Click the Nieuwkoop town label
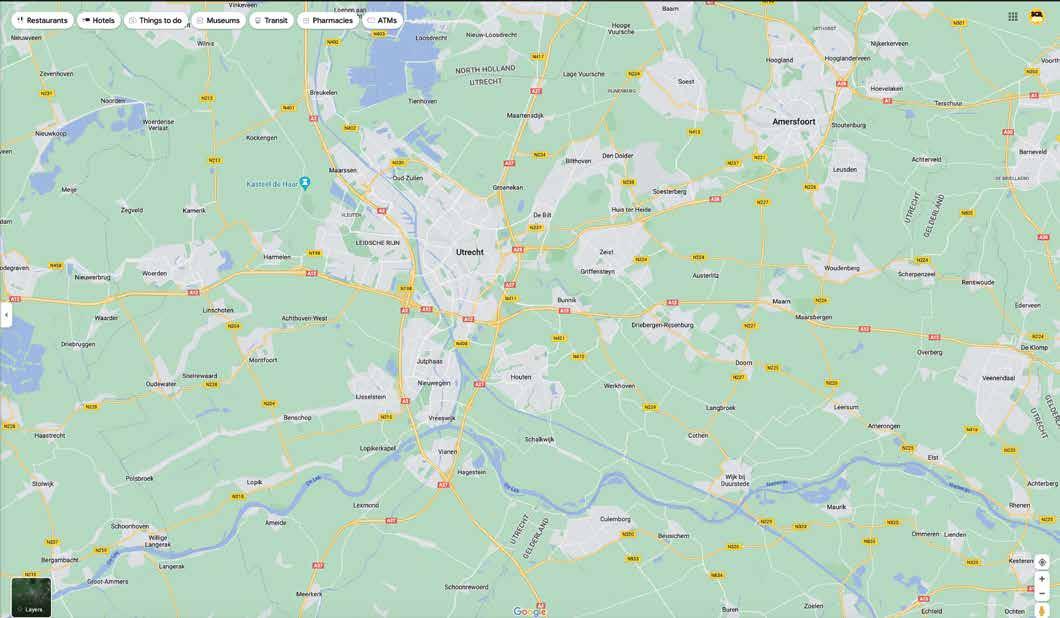Screen dimensions: 1060x618 pos(51,134)
